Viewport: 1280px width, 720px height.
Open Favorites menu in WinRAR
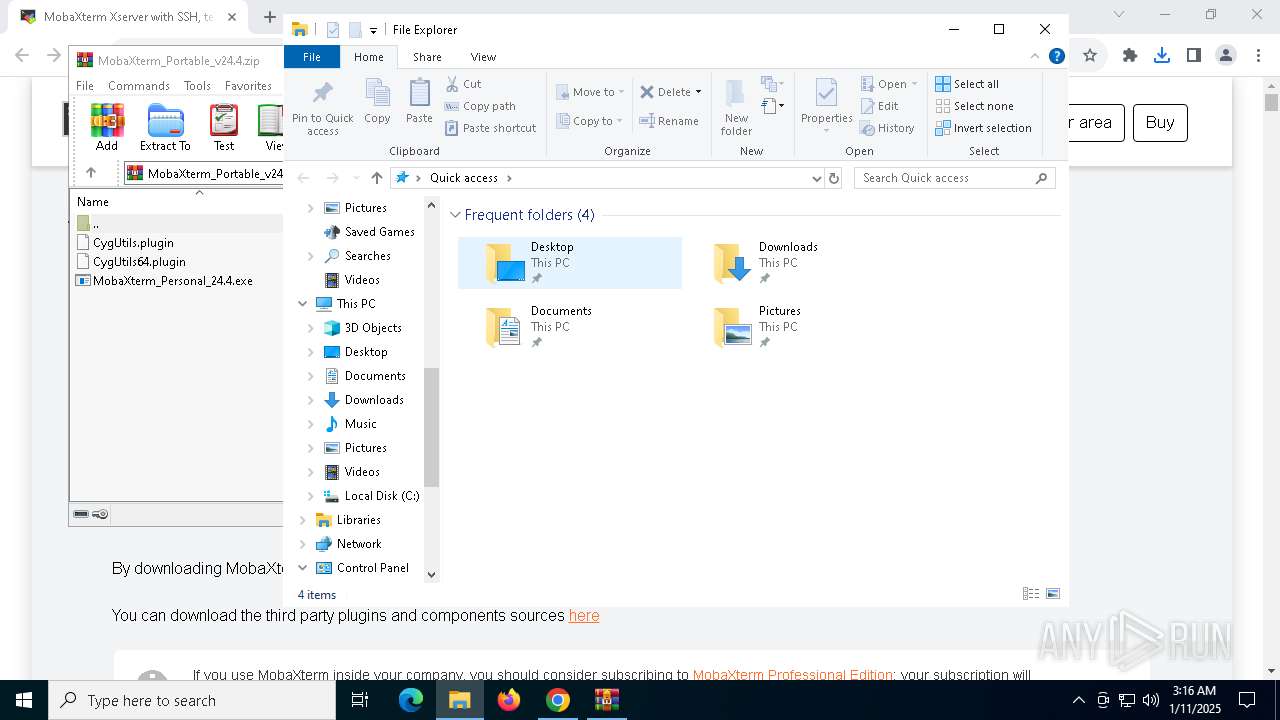(248, 86)
